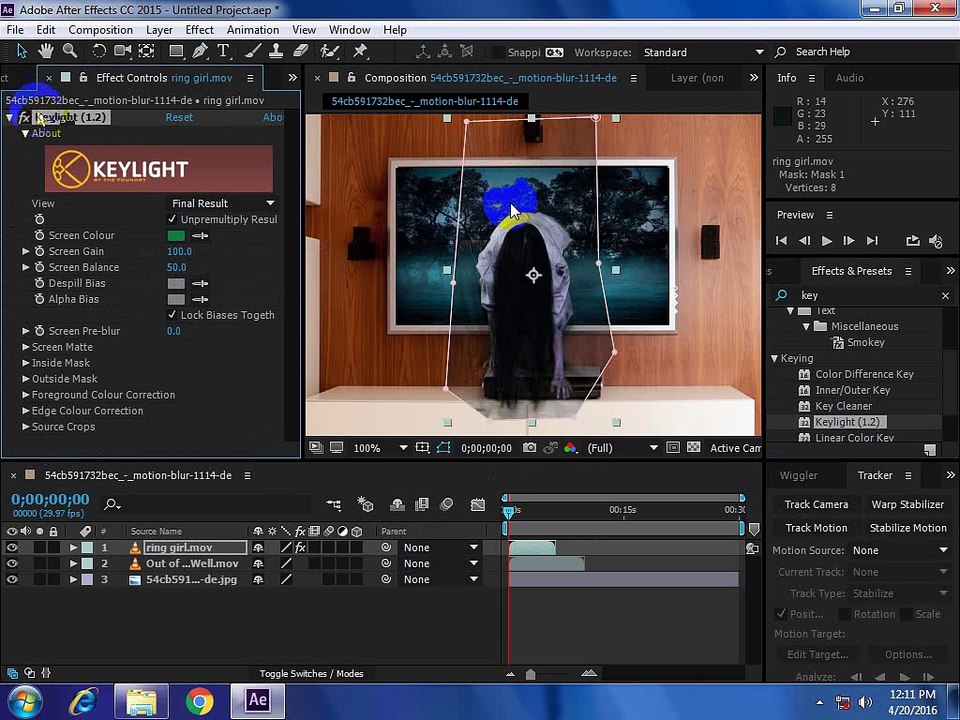Click Toggle Switches / Modes button
Viewport: 960px width, 720px height.
click(311, 673)
